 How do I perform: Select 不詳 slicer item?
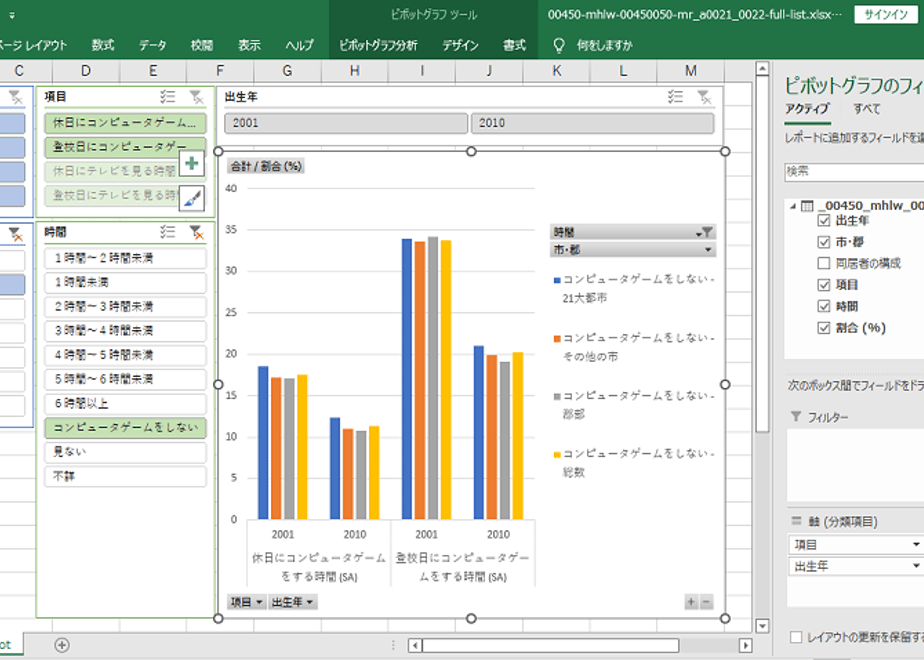(125, 476)
